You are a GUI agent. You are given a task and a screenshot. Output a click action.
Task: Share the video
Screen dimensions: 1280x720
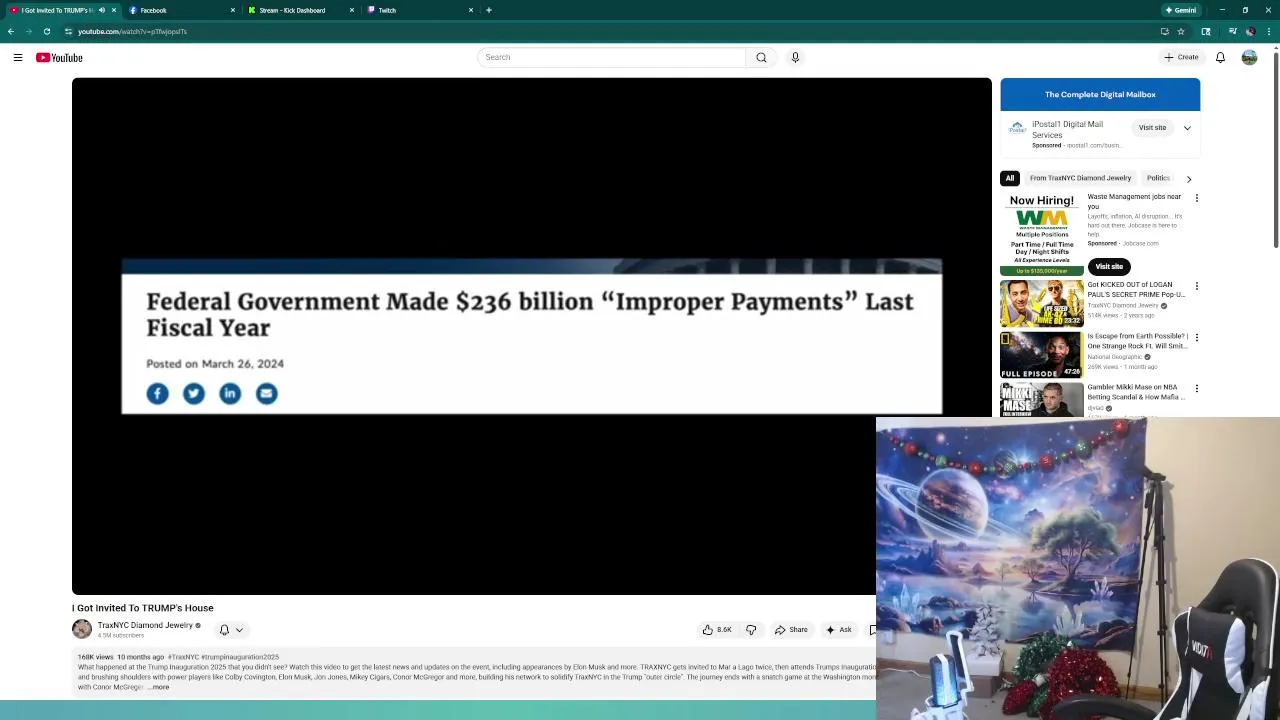(x=791, y=630)
